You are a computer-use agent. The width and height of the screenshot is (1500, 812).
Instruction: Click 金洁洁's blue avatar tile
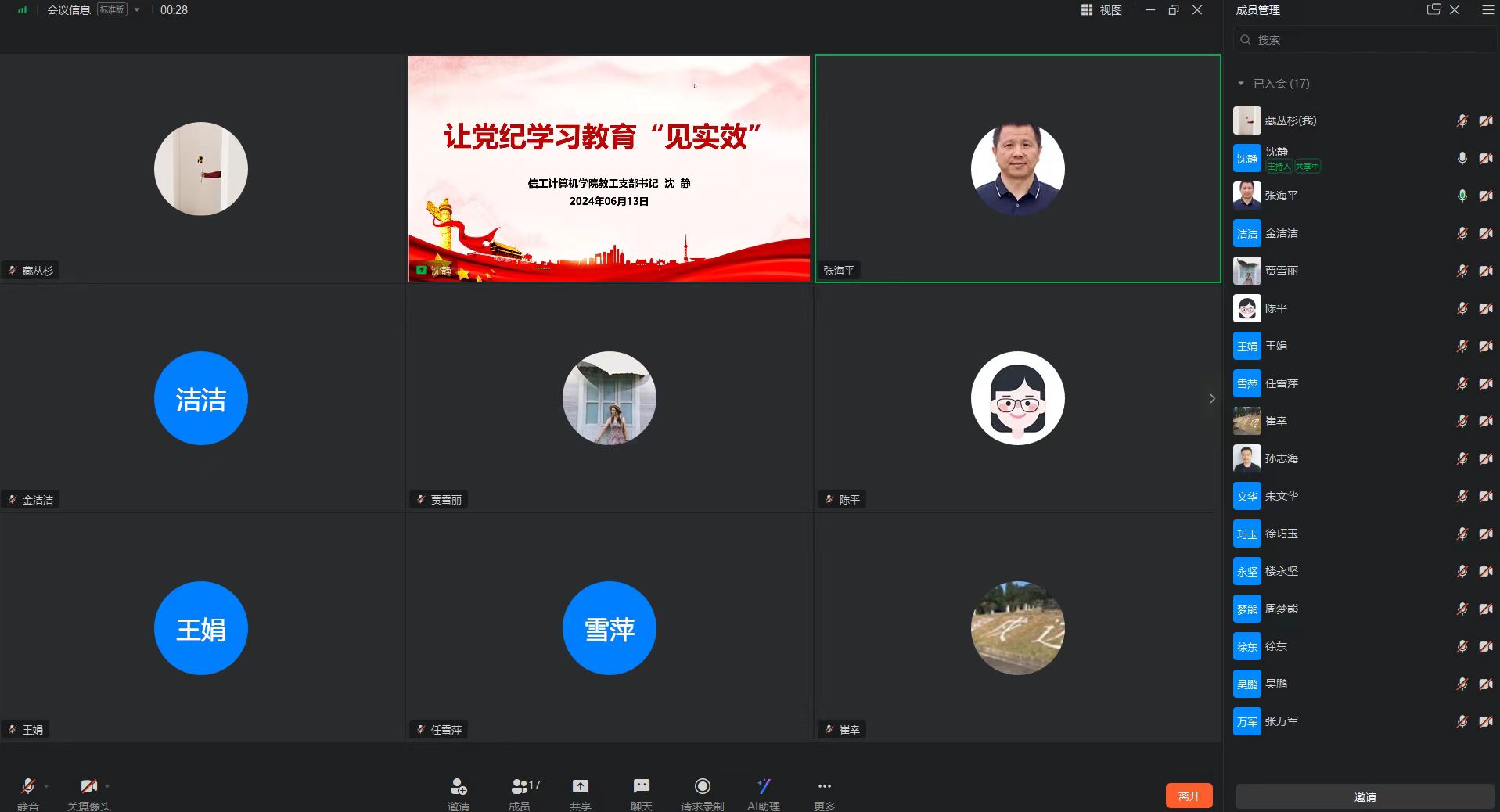click(x=201, y=398)
